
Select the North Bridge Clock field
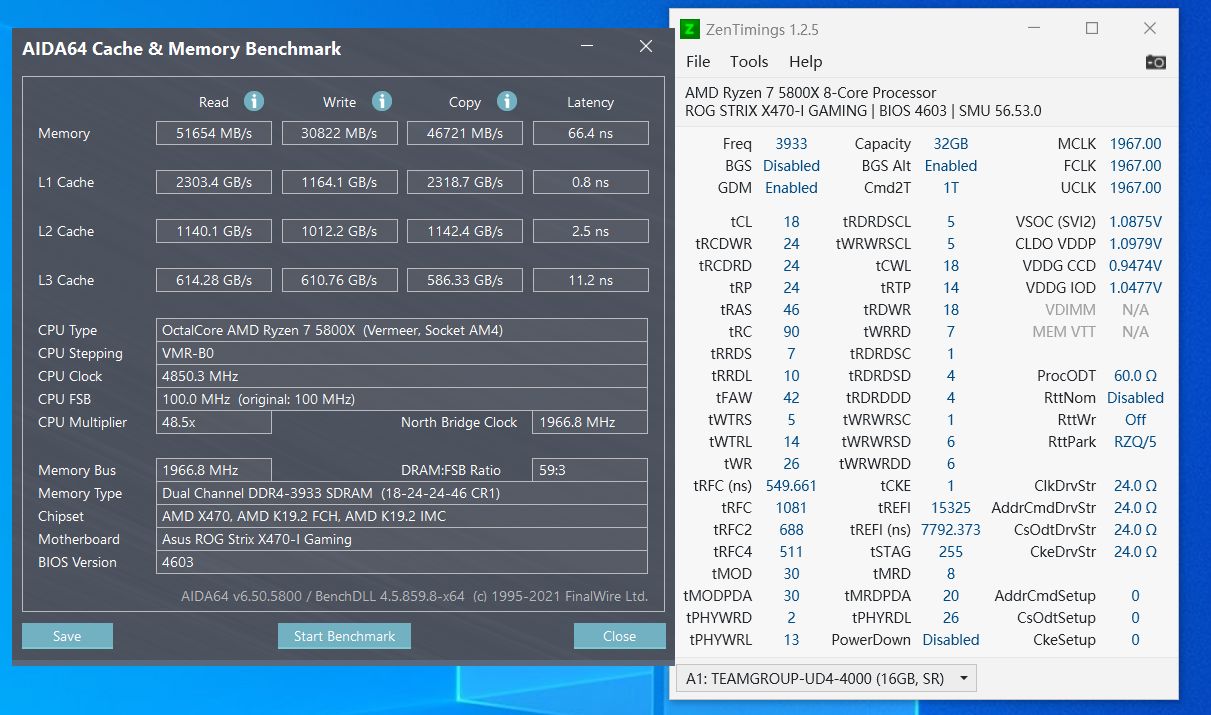[x=590, y=422]
